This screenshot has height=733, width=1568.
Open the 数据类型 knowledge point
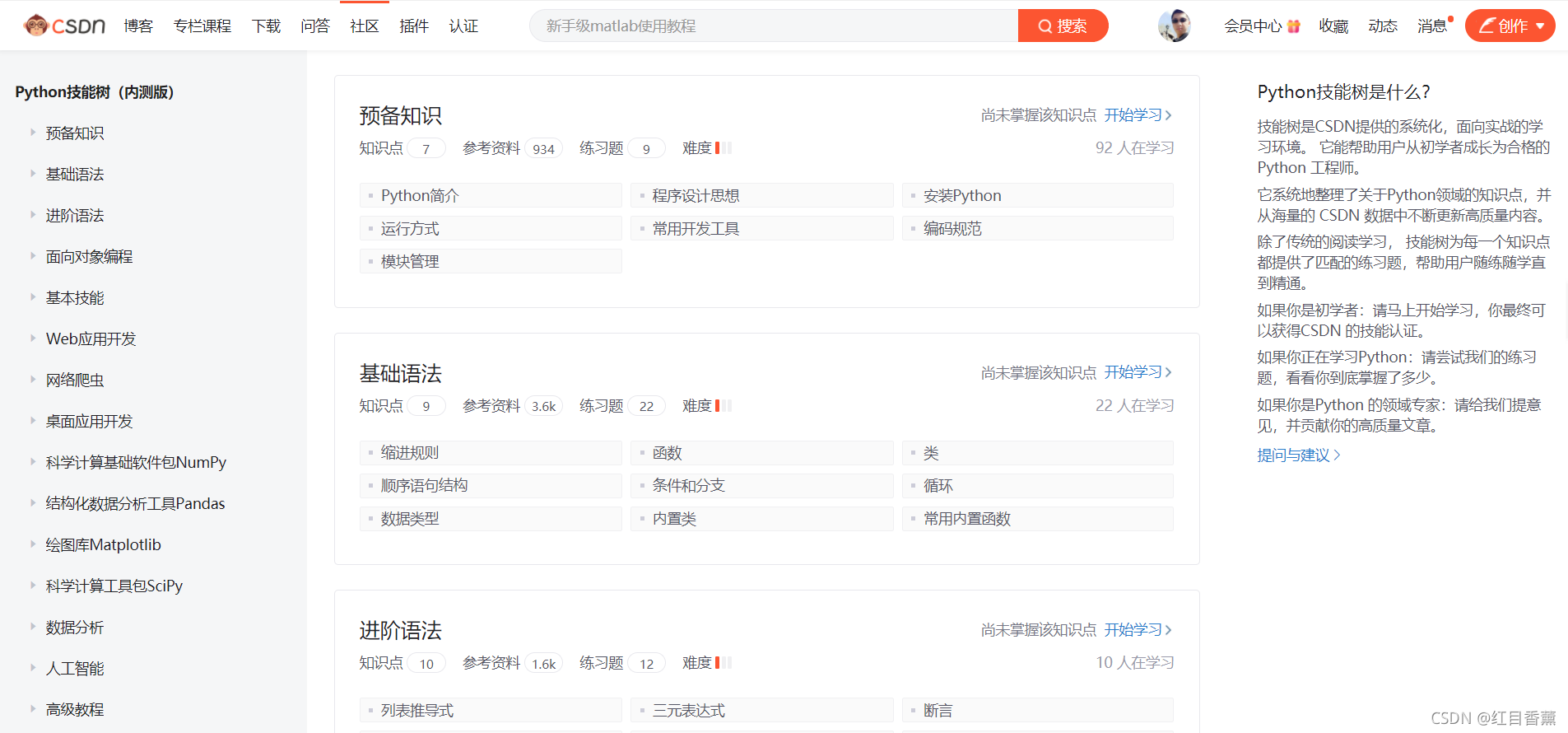(x=491, y=519)
